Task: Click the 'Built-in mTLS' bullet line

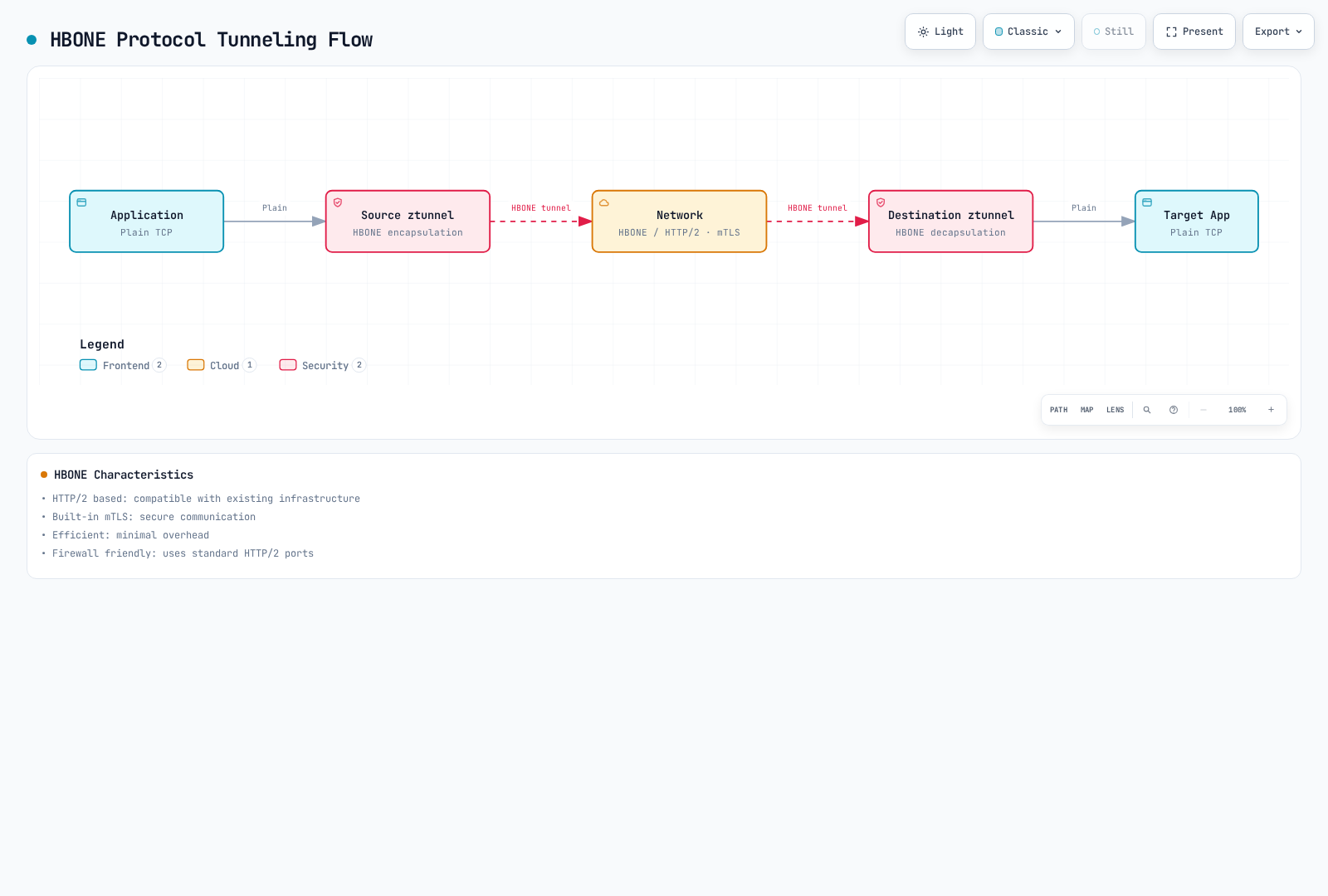Action: (x=154, y=517)
